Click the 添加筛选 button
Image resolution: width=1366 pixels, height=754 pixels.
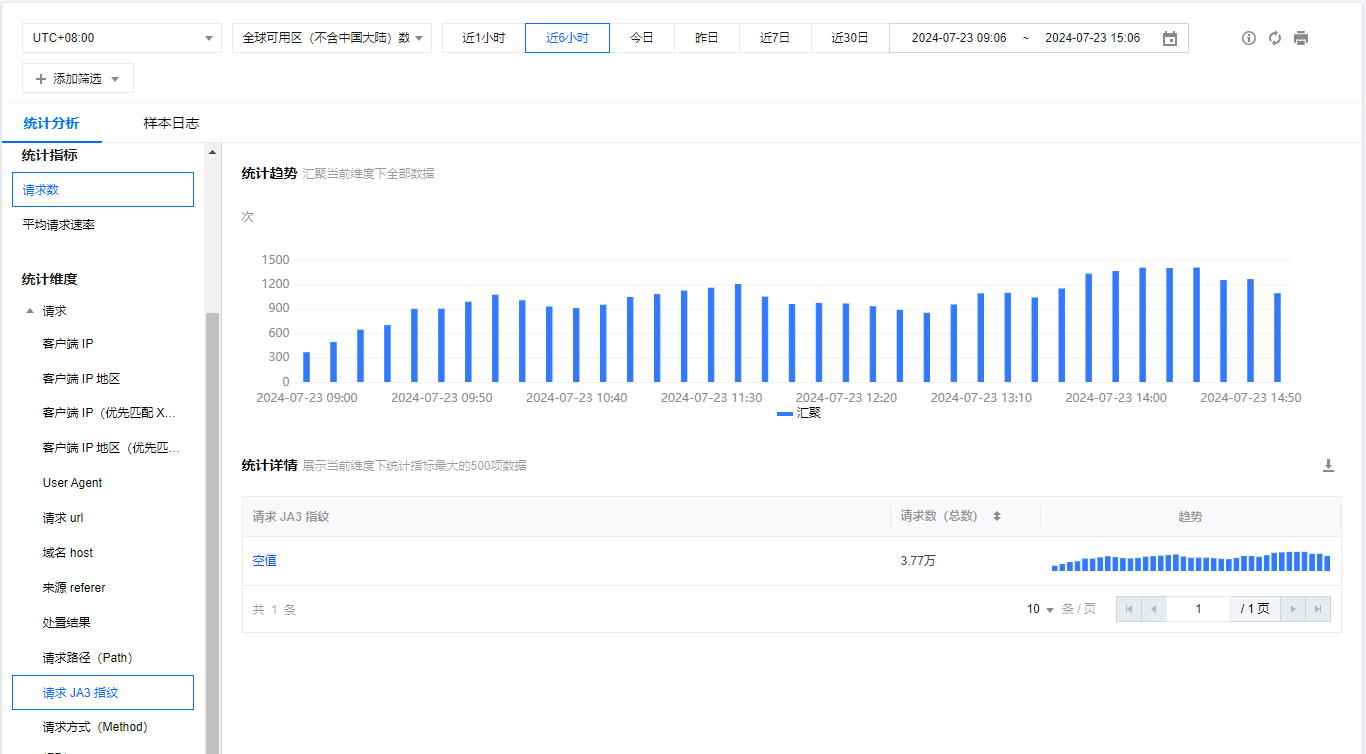pos(78,78)
